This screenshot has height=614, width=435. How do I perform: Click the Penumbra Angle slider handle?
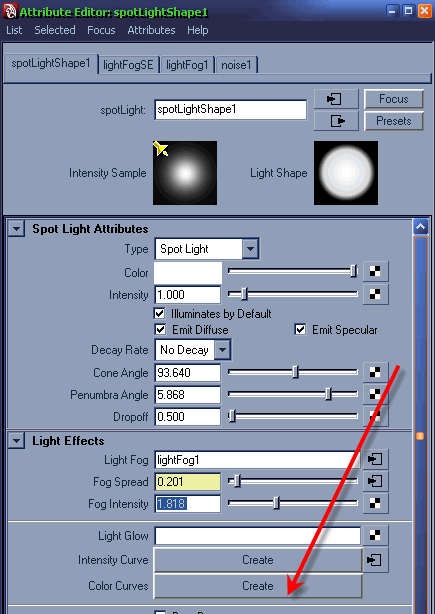coord(328,394)
